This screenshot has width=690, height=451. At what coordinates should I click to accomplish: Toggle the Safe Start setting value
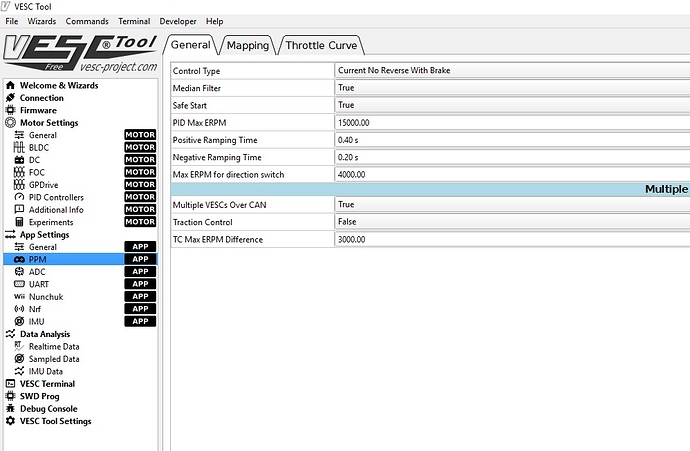point(510,105)
